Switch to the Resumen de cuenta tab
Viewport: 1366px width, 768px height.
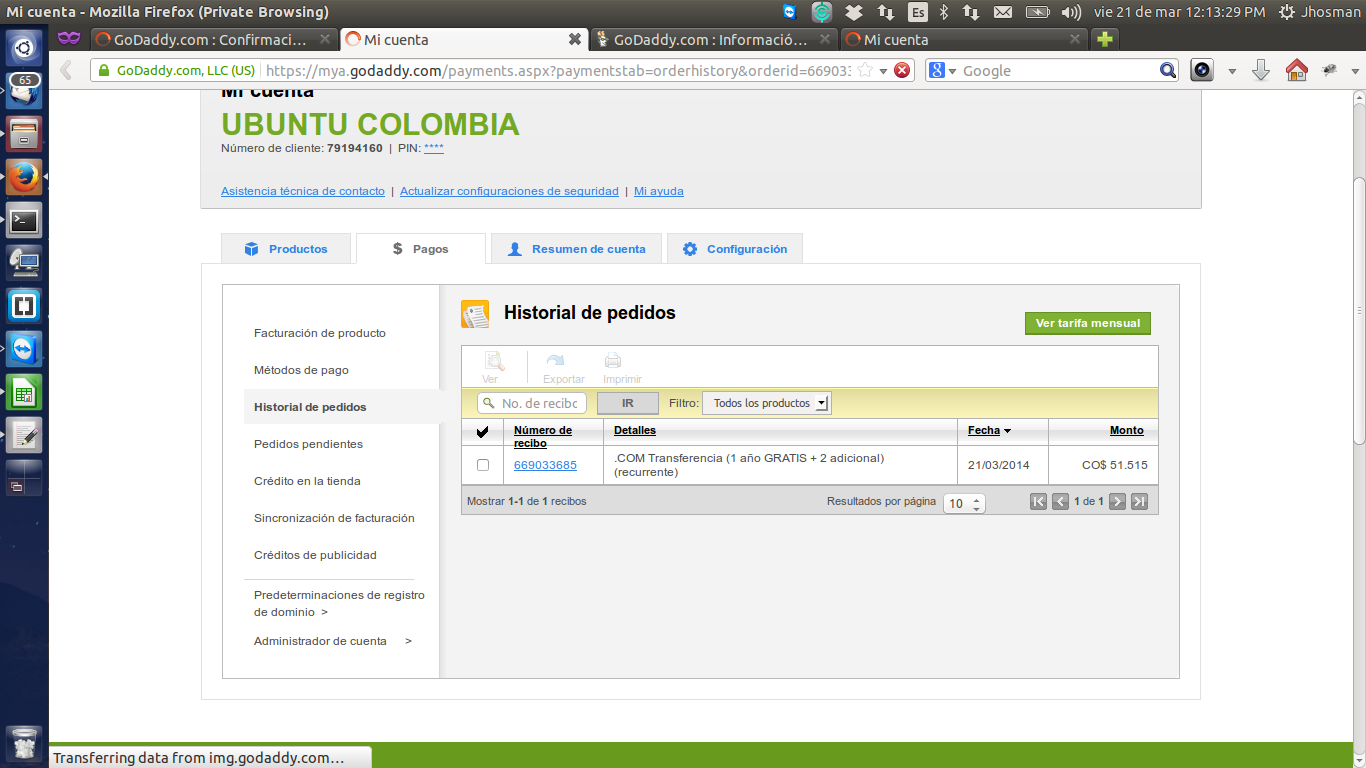577,249
